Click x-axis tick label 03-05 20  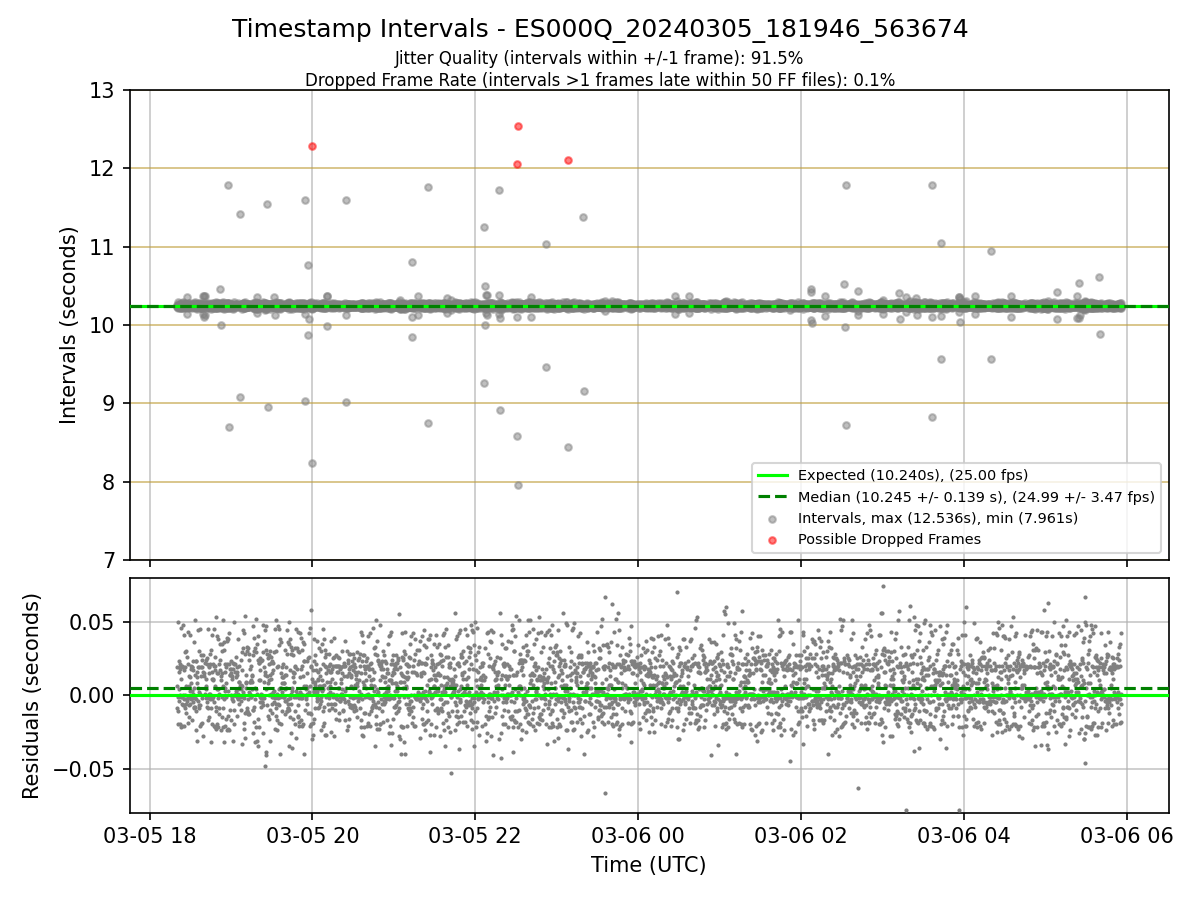[312, 836]
